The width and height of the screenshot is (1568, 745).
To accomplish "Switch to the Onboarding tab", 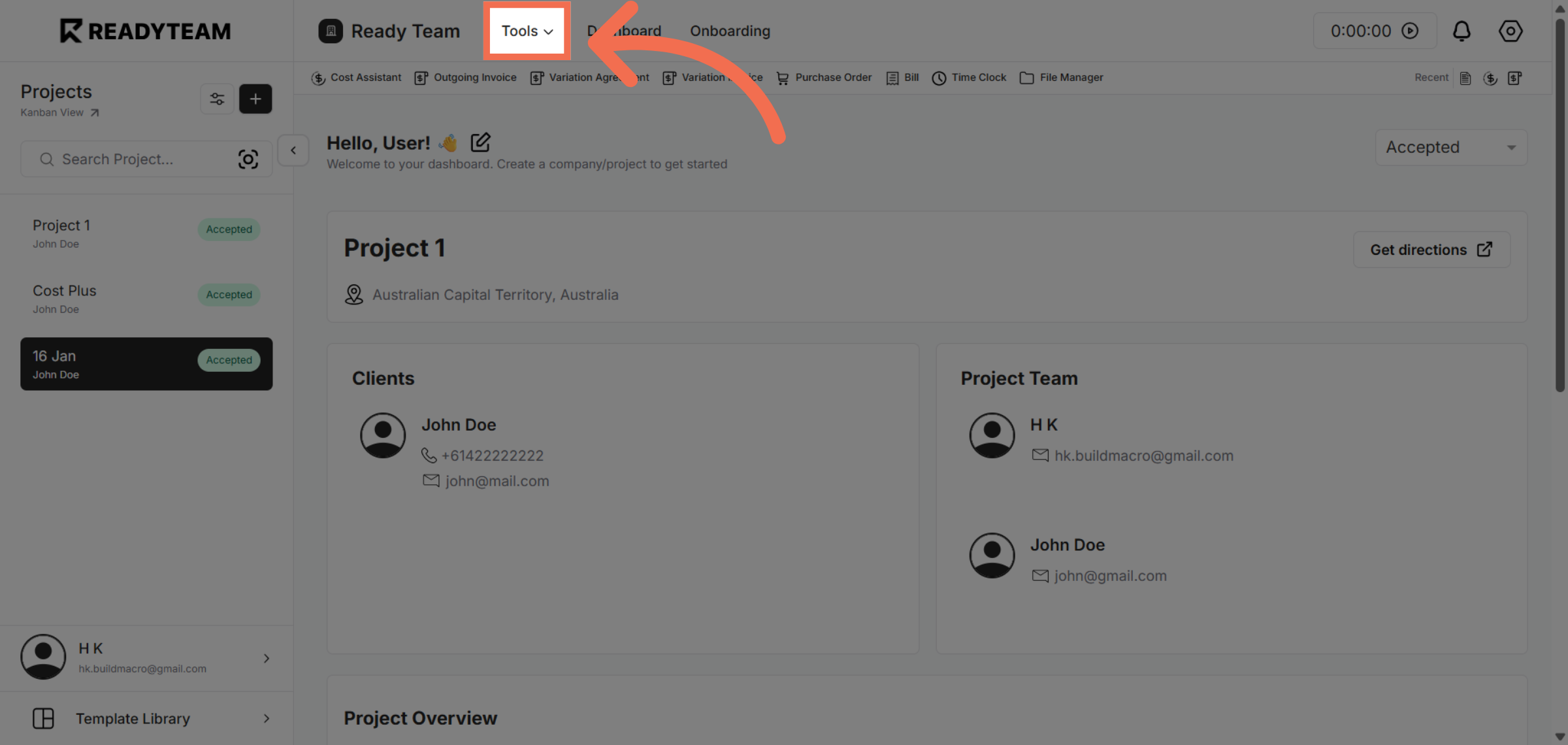I will [730, 31].
